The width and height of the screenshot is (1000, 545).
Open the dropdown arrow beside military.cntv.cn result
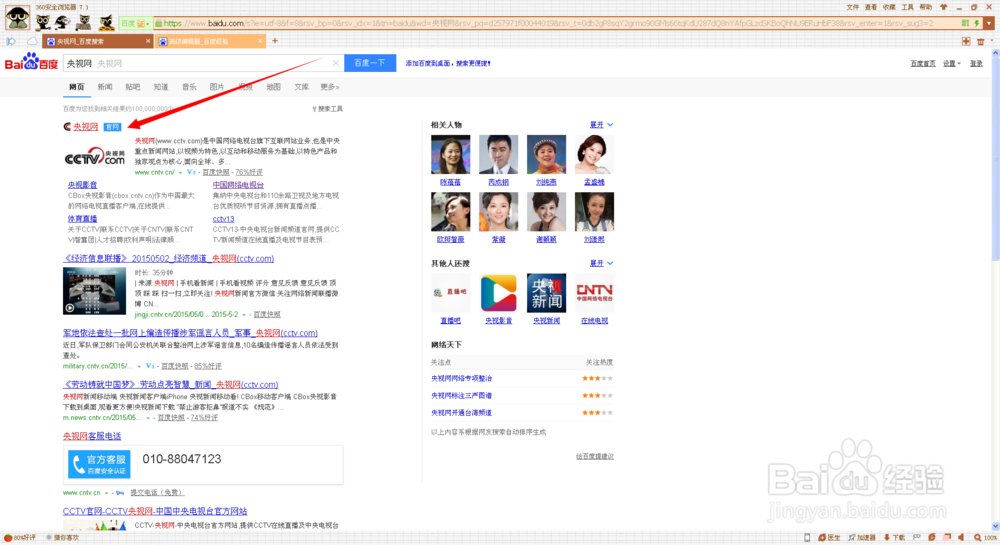[x=139, y=367]
